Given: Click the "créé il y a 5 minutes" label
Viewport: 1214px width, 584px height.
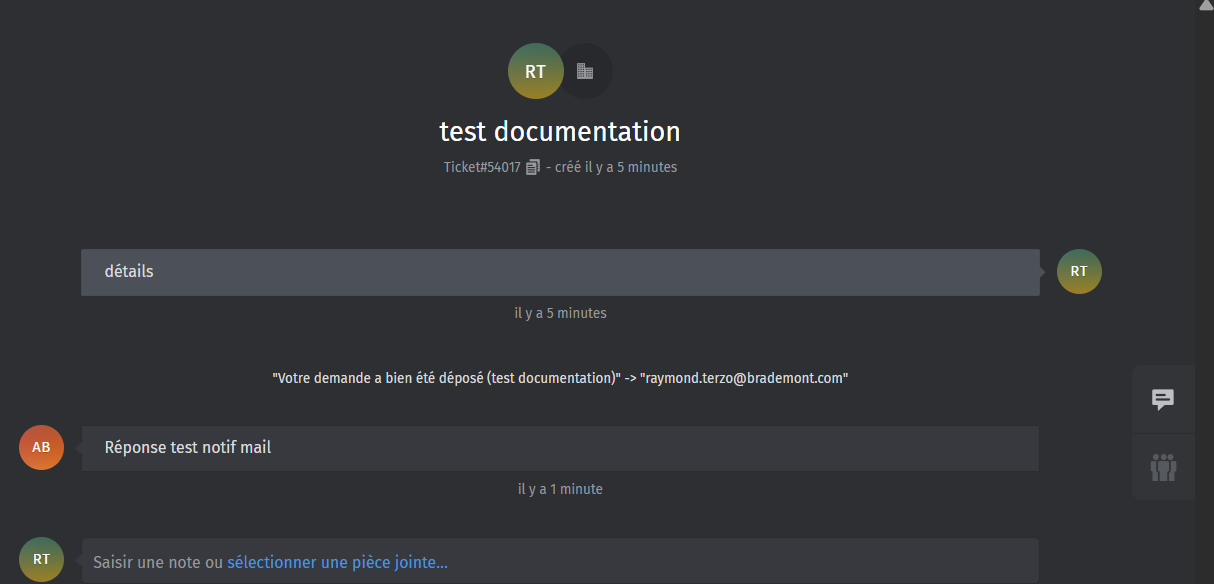Looking at the screenshot, I should coord(616,167).
